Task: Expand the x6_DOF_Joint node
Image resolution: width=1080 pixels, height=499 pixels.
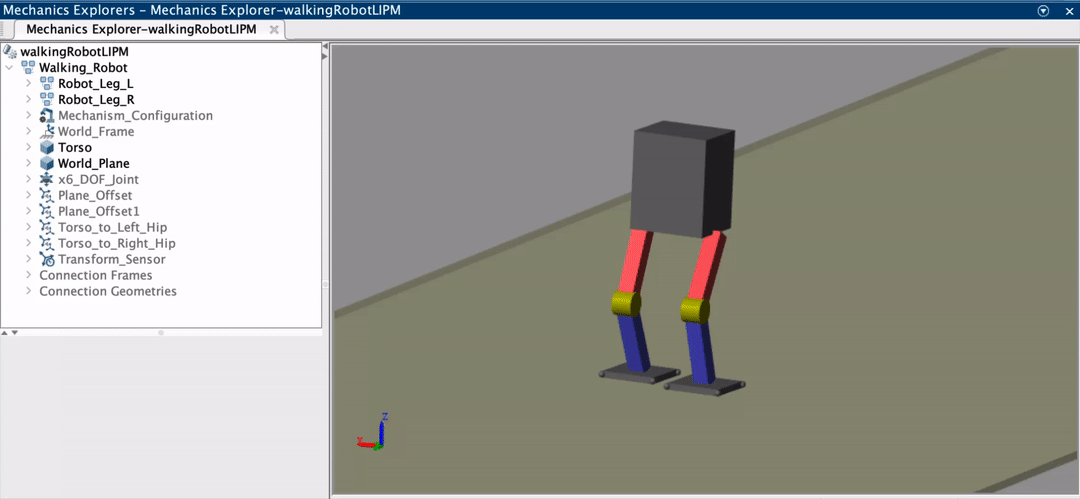Action: (x=28, y=179)
